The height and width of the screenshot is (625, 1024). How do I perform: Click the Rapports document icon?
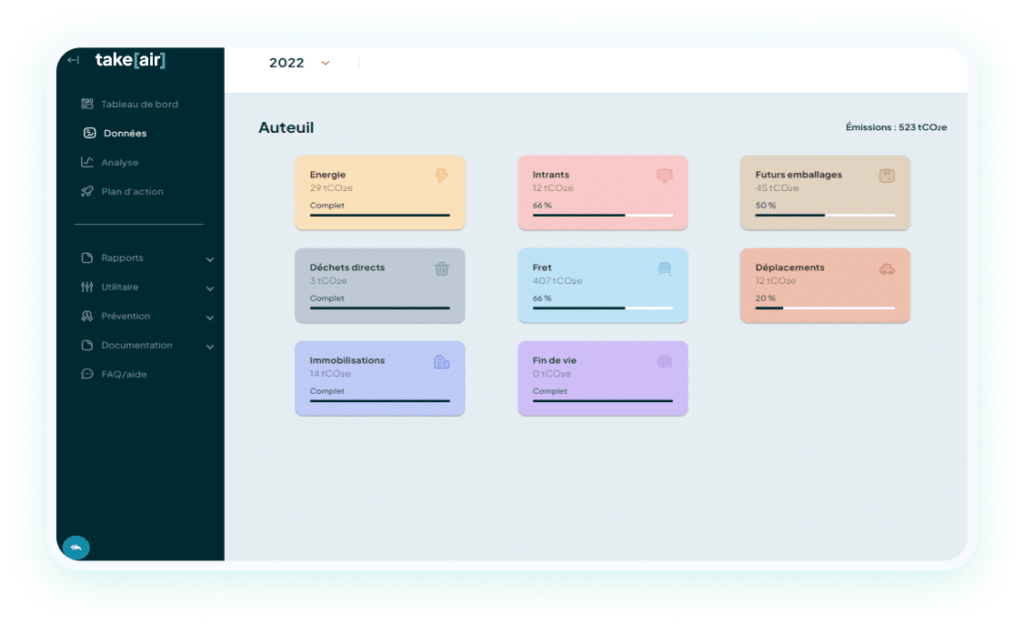click(87, 258)
